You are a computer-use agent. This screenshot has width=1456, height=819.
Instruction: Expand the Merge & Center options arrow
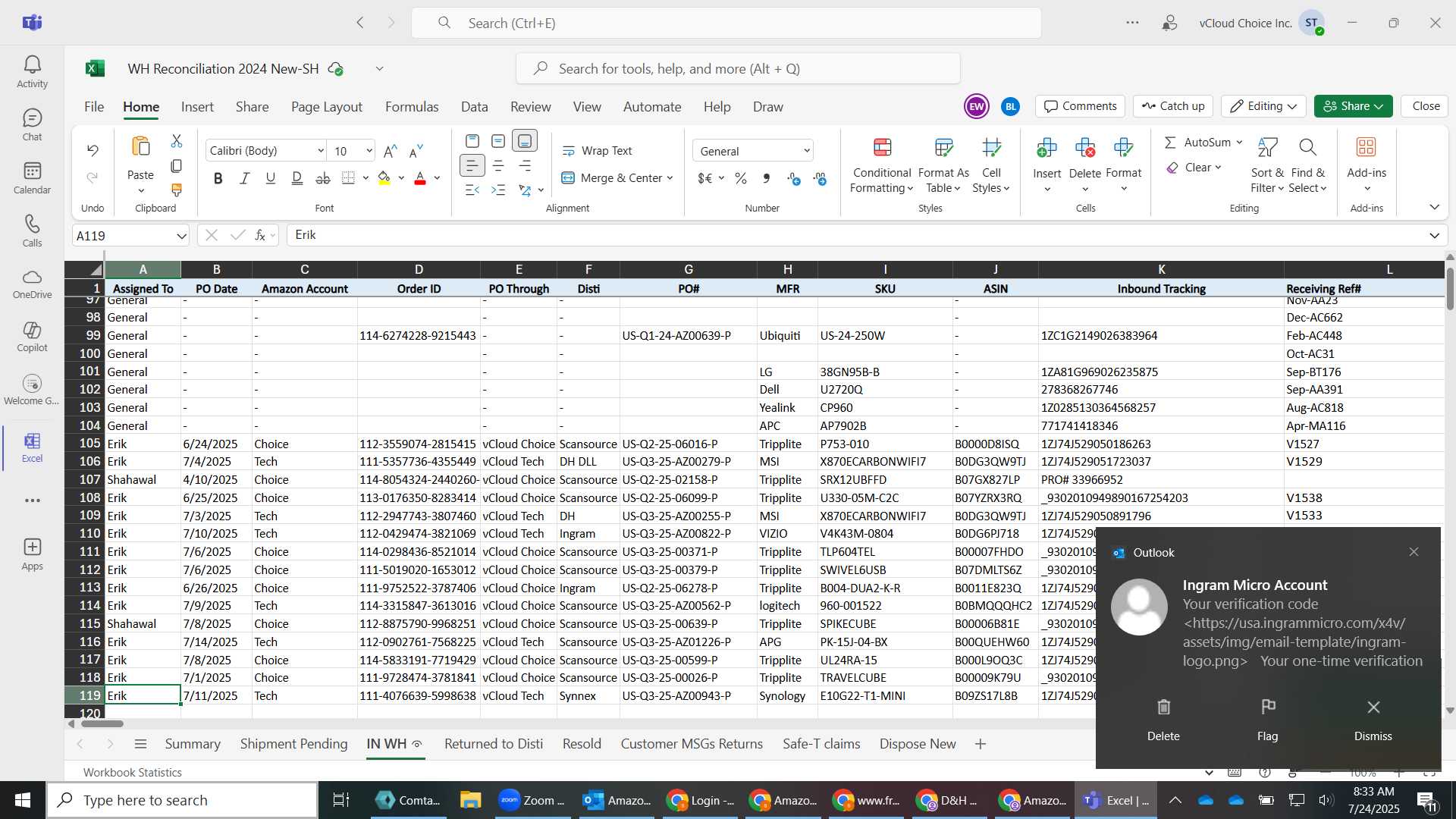(670, 178)
